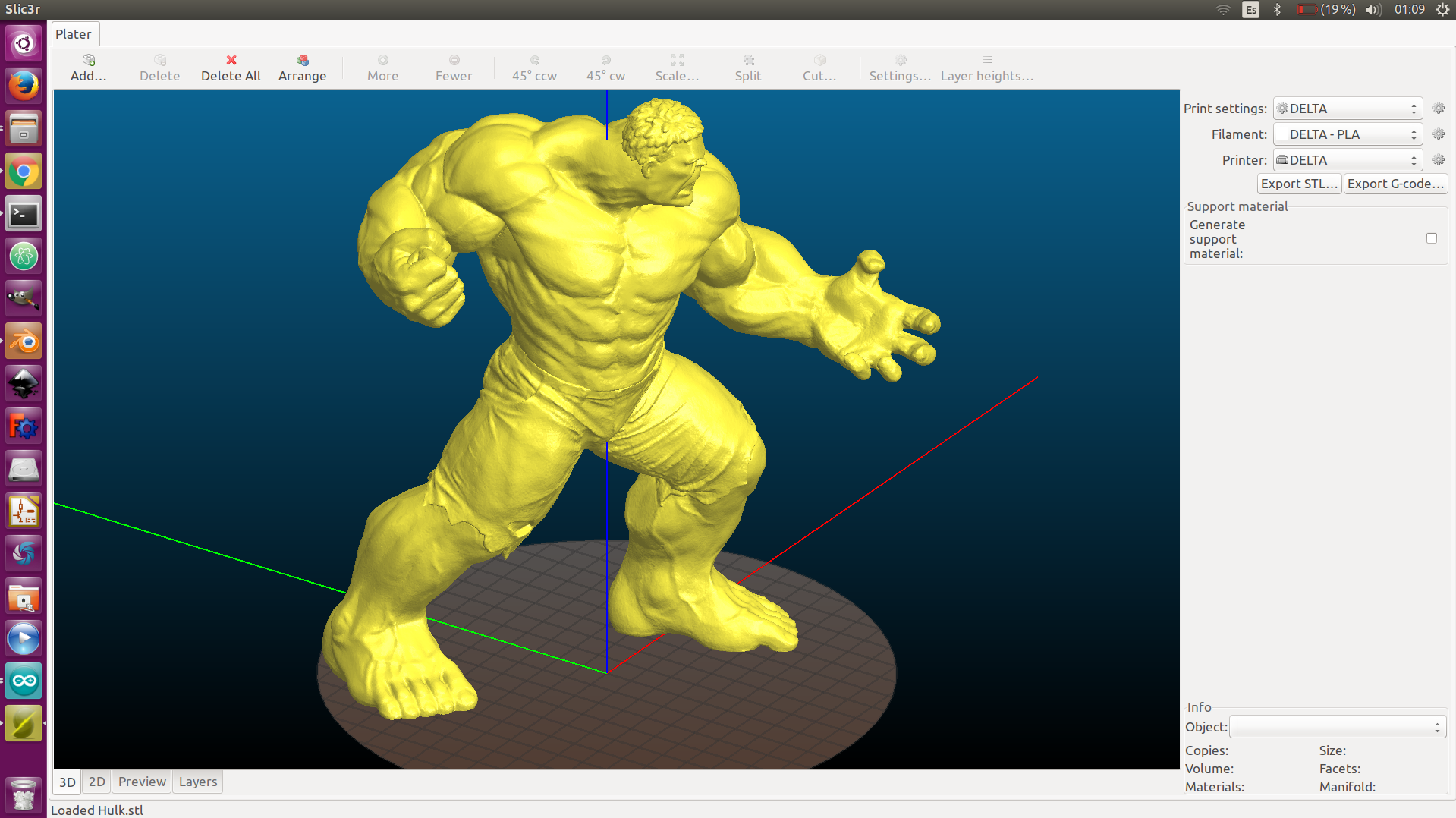The width and height of the screenshot is (1456, 818).
Task: Click the 'Loaded Hulk.stl' status text
Action: [x=97, y=810]
